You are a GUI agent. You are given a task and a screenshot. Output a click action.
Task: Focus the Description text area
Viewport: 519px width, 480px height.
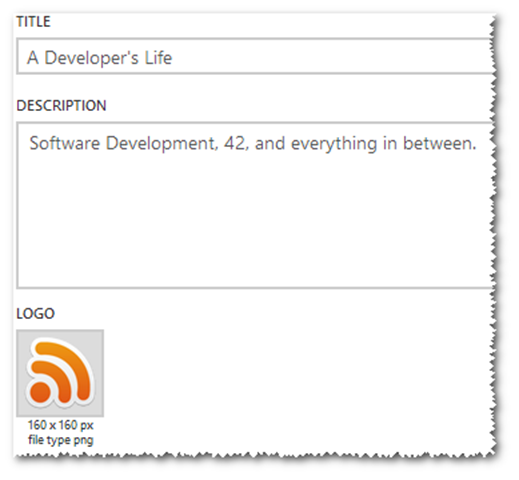255,205
